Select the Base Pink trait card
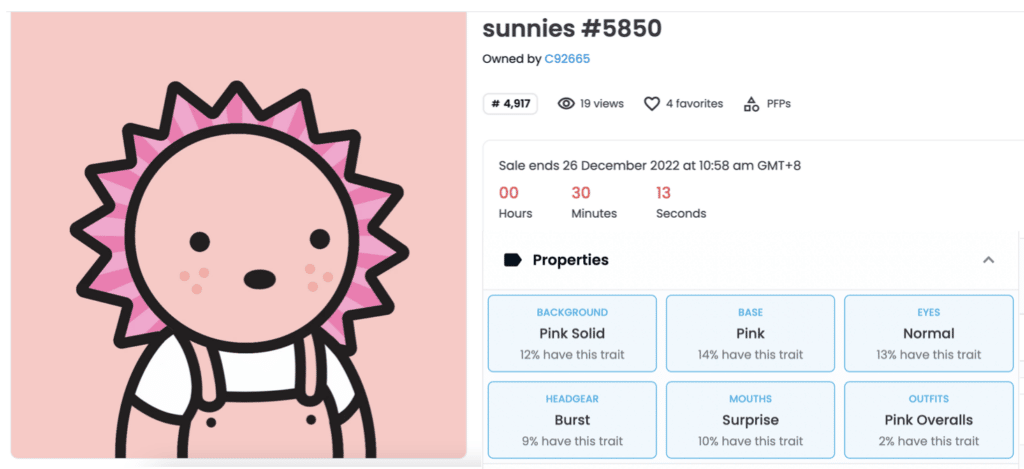Viewport: 1024px width, 469px height. coord(750,333)
